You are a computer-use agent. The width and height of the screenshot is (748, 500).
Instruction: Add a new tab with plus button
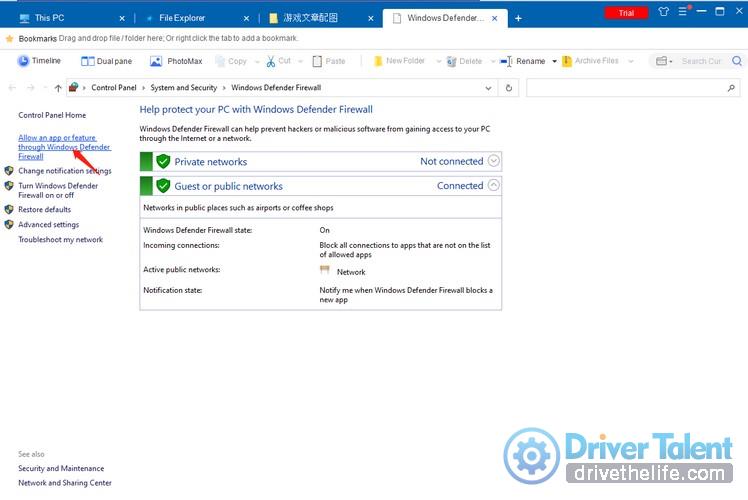tap(518, 18)
